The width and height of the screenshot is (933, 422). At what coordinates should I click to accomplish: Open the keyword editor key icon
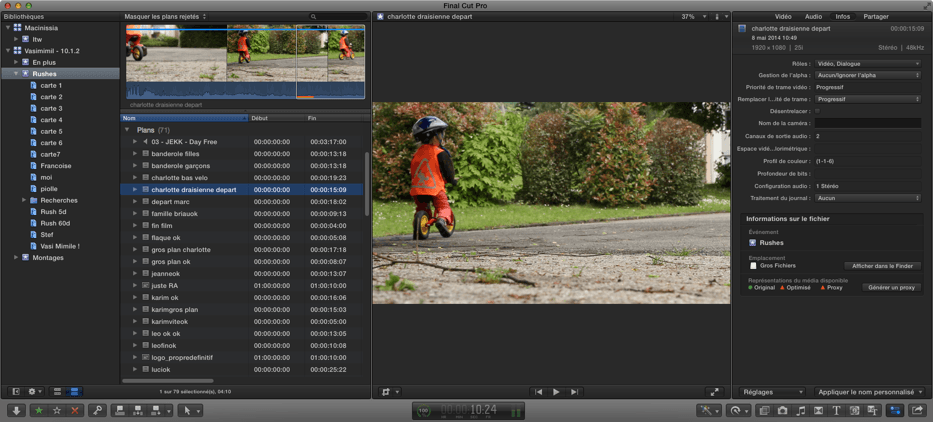pos(97,410)
